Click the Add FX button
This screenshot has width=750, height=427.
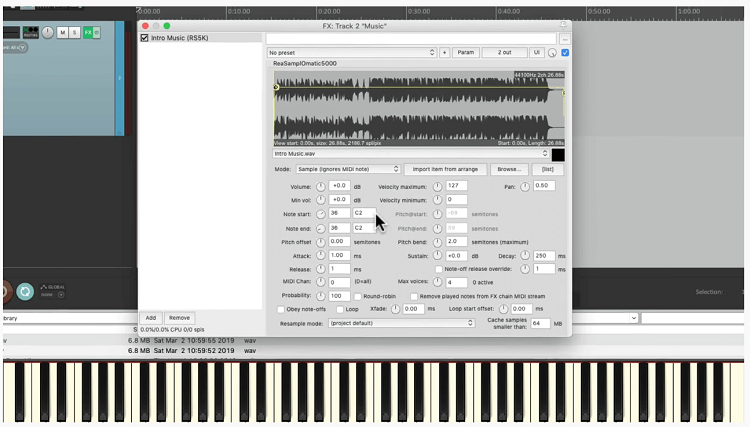151,318
